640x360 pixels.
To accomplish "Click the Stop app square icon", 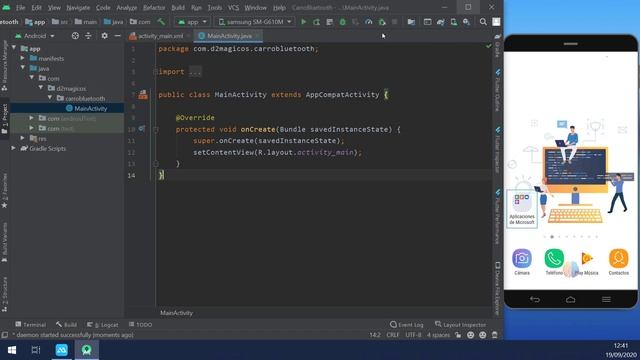I will (x=394, y=22).
